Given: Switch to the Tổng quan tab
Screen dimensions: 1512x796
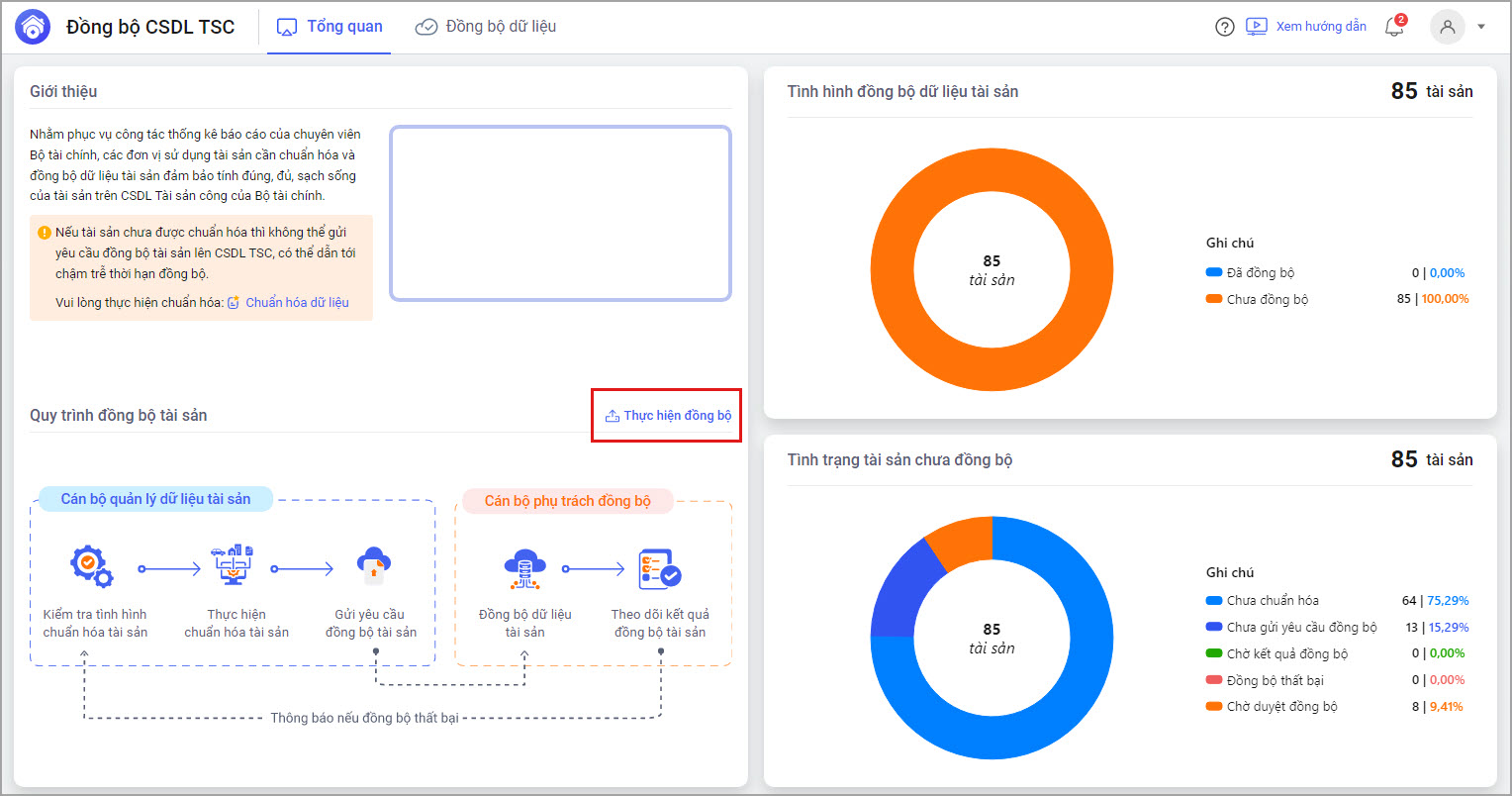Looking at the screenshot, I should pyautogui.click(x=330, y=27).
